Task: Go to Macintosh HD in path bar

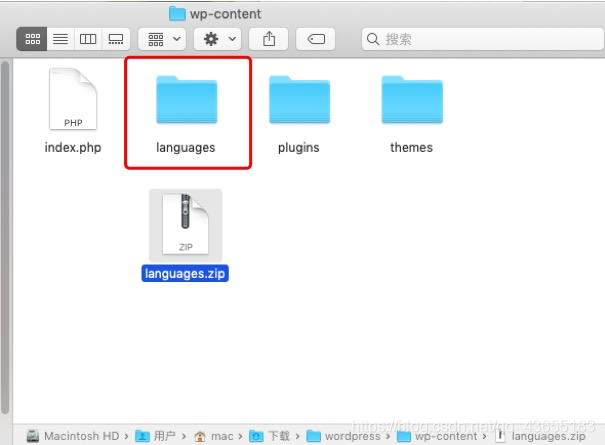Action: coord(73,436)
